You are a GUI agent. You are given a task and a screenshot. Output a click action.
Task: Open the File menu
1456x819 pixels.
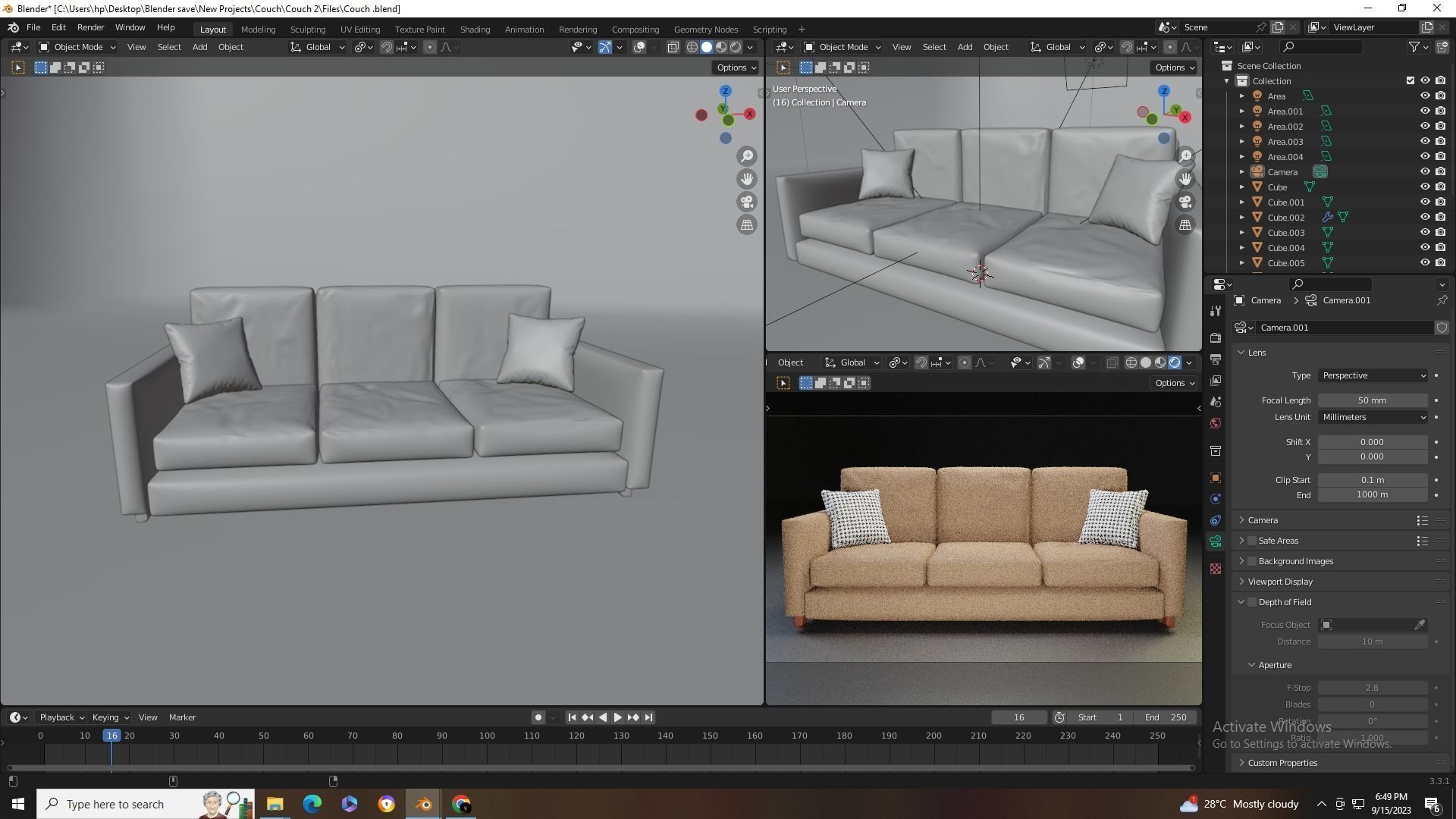click(33, 27)
